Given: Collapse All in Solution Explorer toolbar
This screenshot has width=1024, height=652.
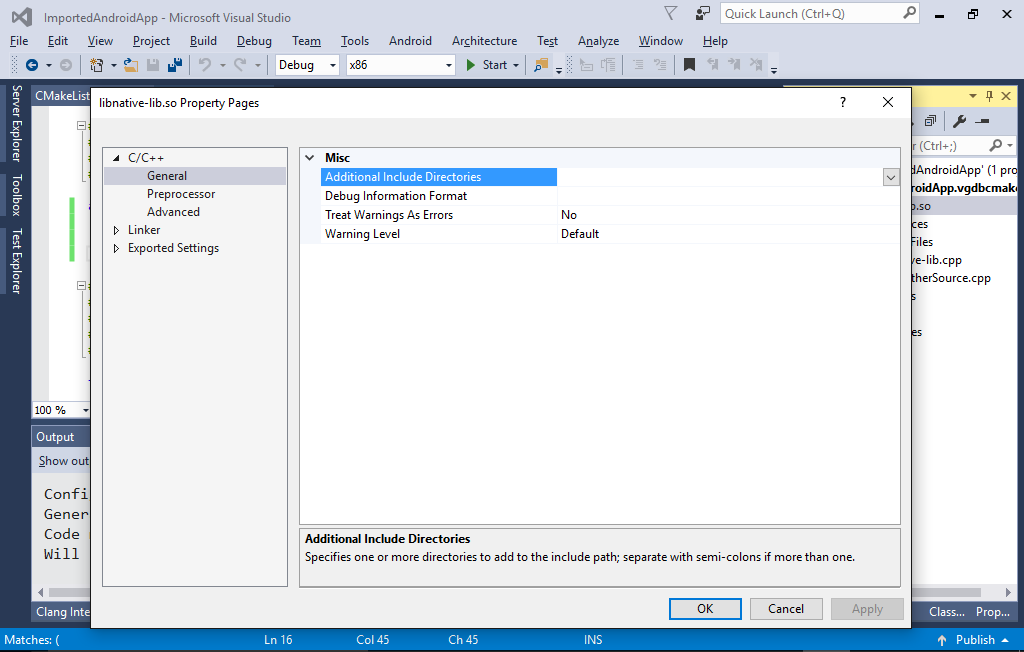Looking at the screenshot, I should pos(931,121).
